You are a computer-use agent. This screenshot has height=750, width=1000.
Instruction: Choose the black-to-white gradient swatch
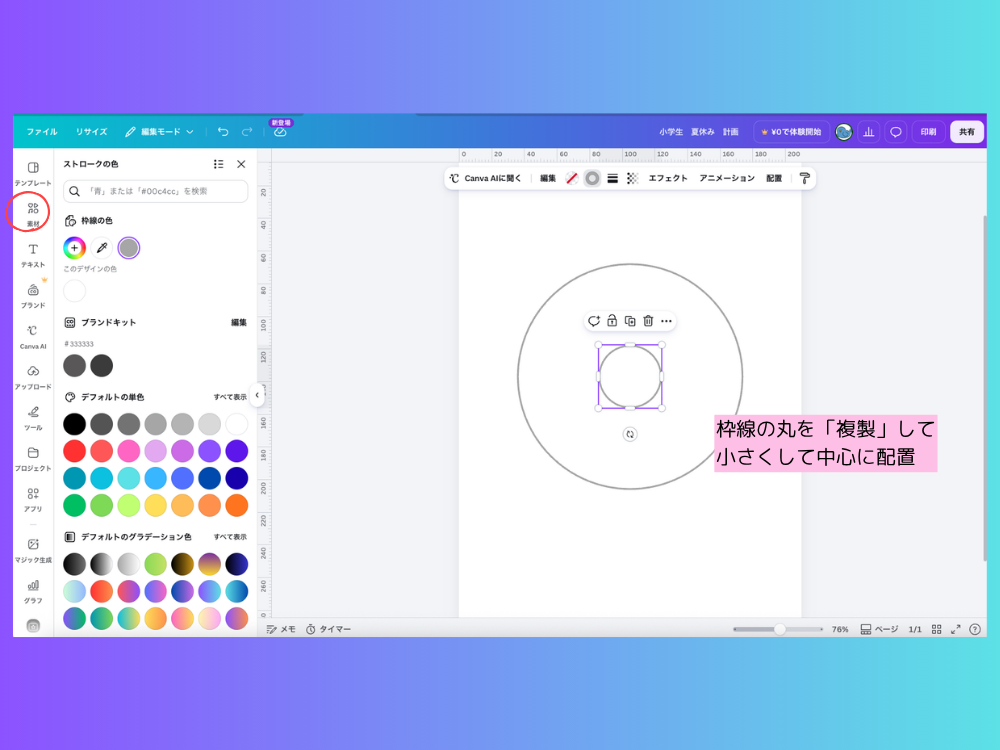101,564
